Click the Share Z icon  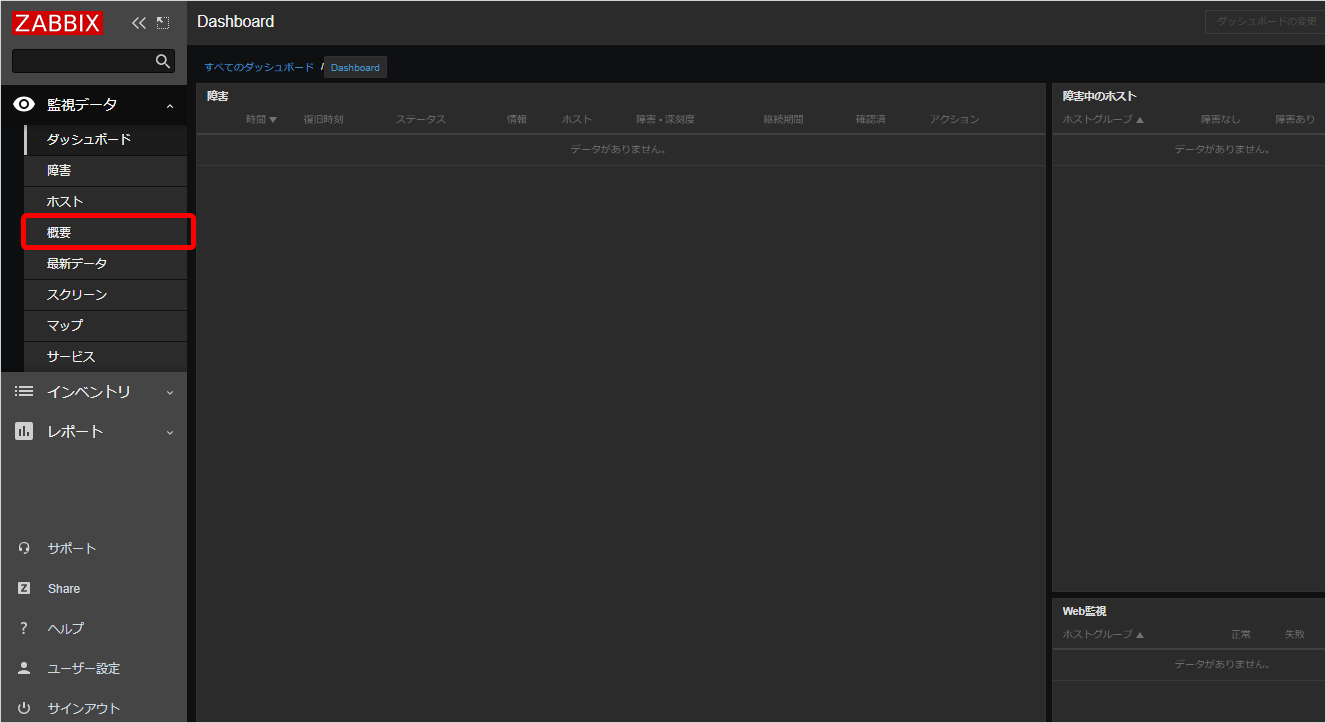point(24,588)
